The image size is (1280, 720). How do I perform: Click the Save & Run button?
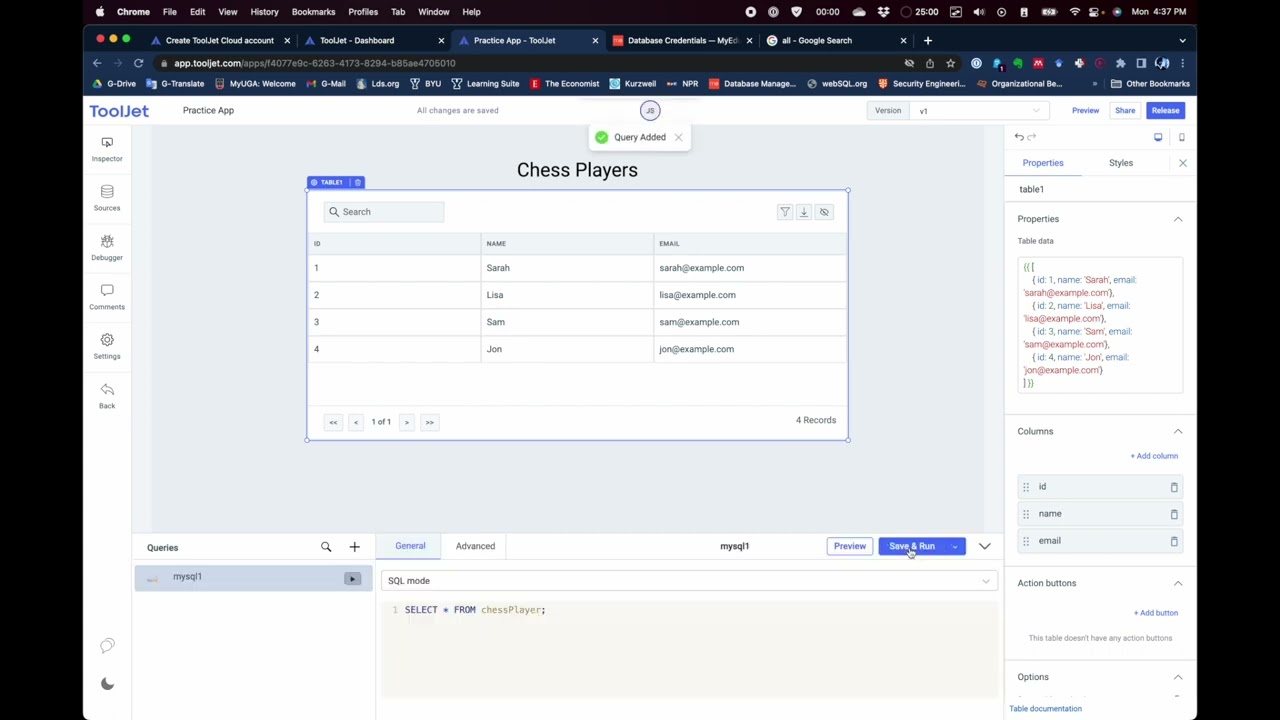tap(912, 546)
